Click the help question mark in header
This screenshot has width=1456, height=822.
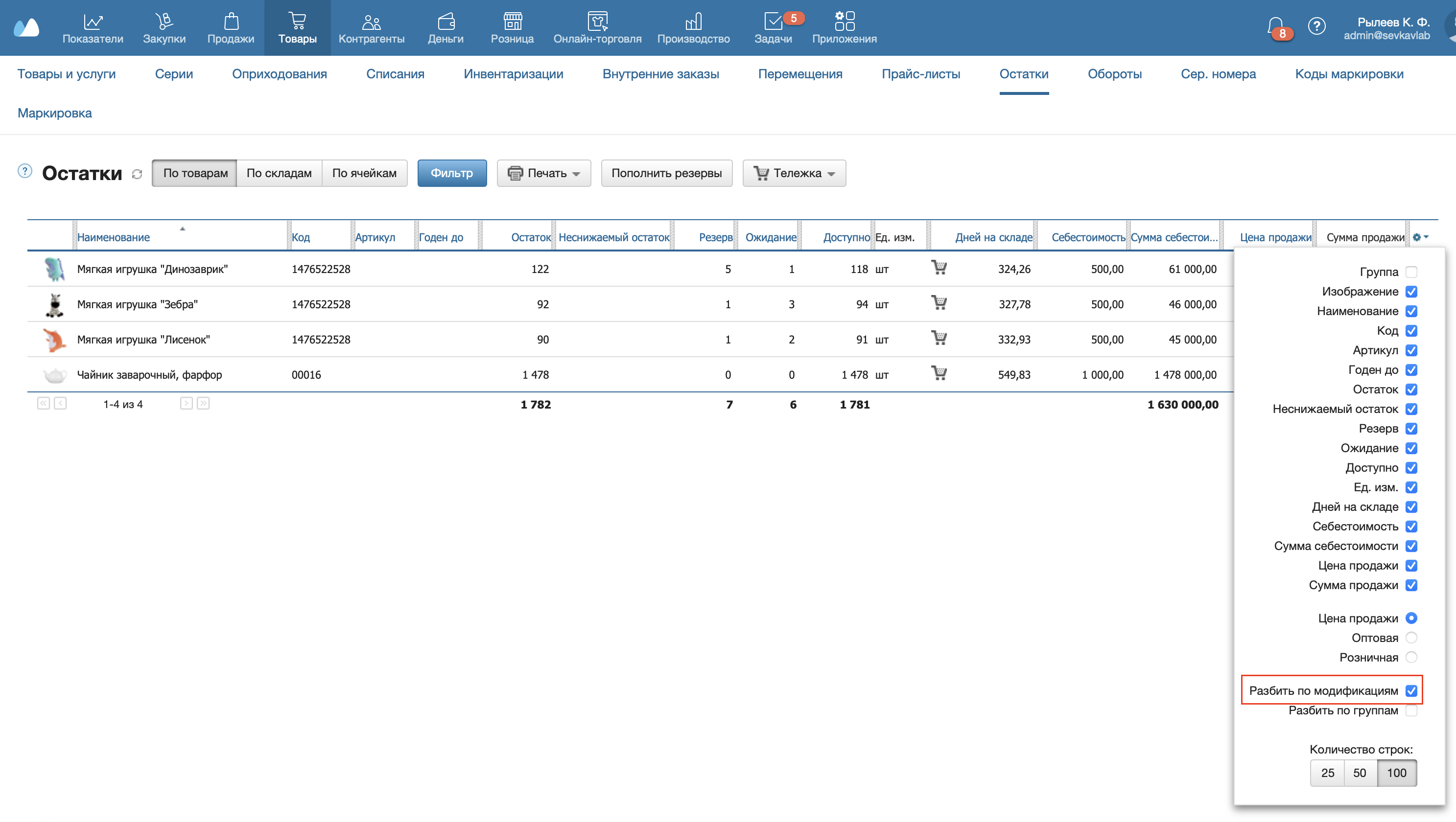point(1316,26)
